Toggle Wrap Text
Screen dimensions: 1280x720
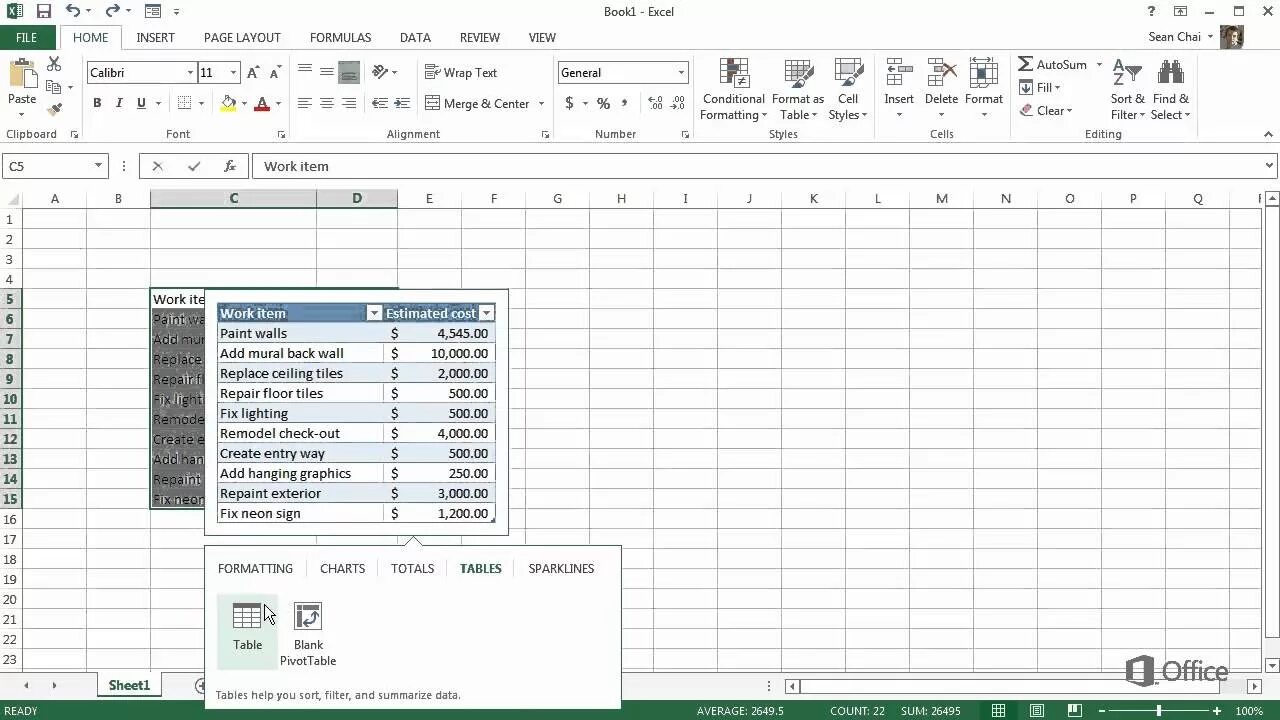pos(461,72)
